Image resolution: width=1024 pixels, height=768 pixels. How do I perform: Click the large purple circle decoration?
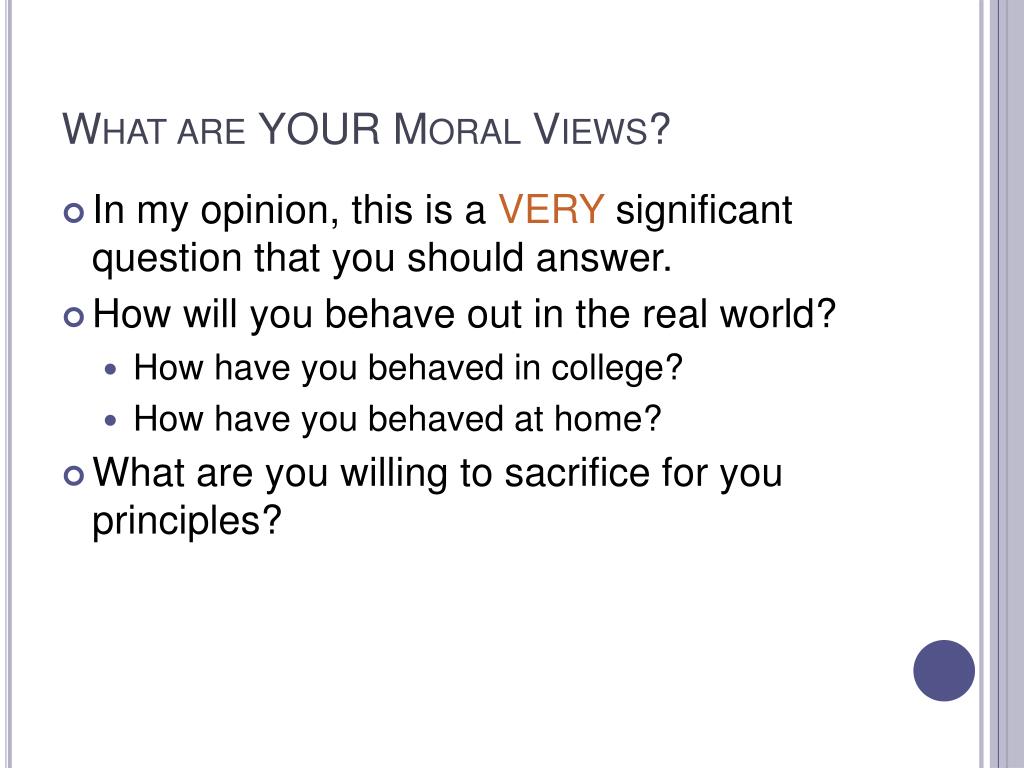click(944, 670)
